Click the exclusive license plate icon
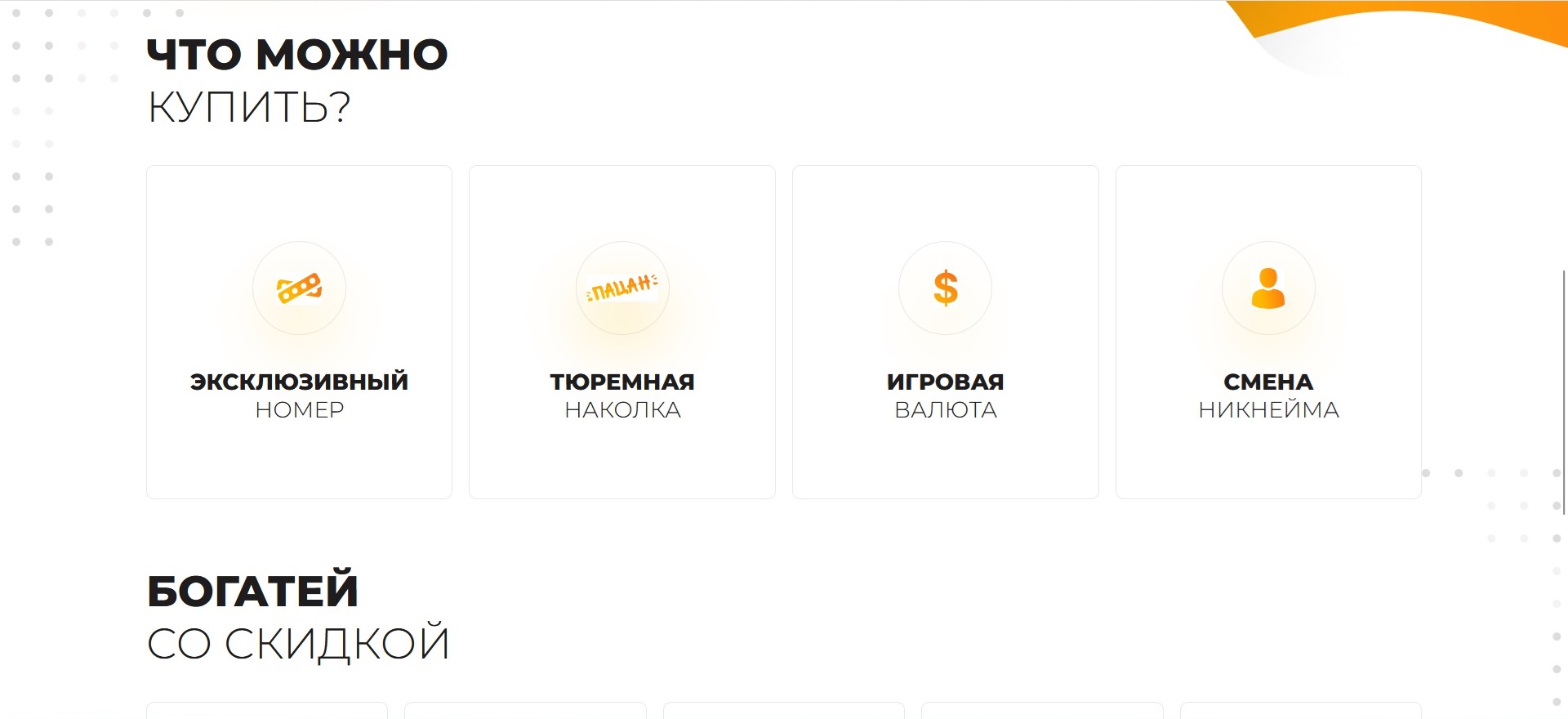The width and height of the screenshot is (1568, 719). [299, 288]
